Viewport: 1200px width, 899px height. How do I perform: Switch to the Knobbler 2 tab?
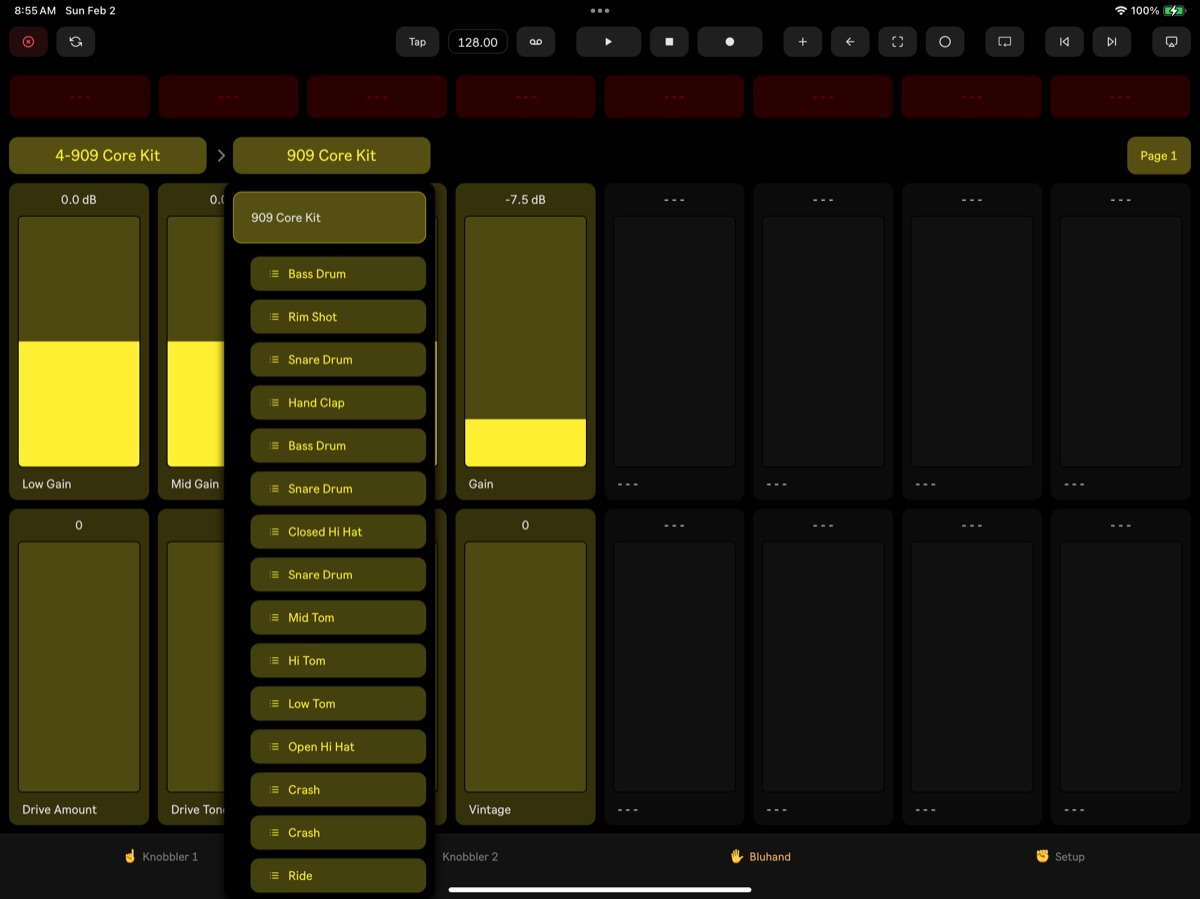(x=470, y=857)
